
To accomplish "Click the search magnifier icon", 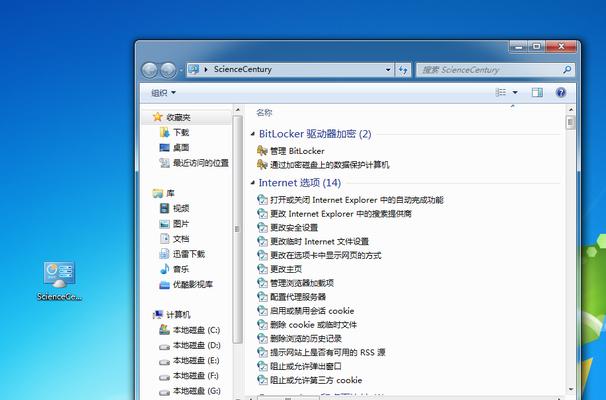I will (x=567, y=70).
